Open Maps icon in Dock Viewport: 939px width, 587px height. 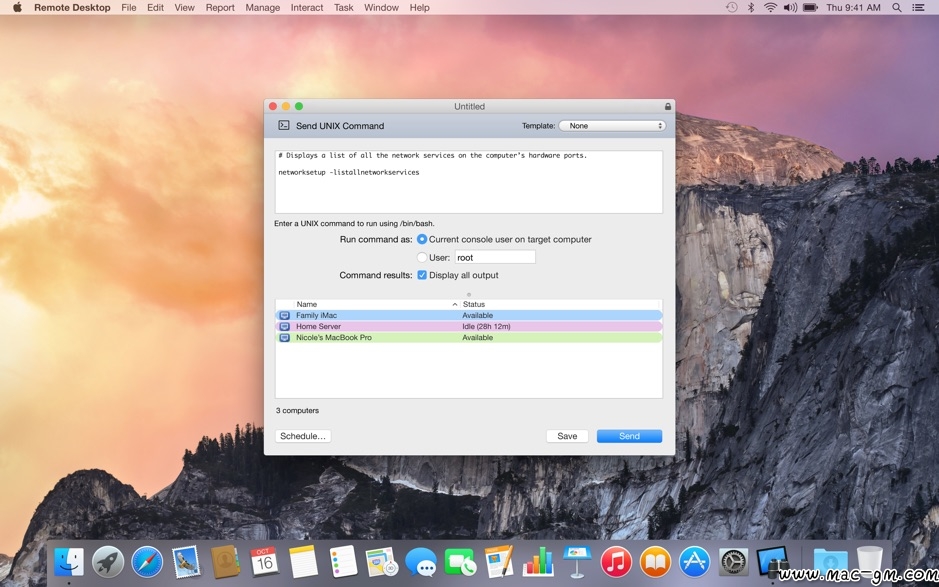pos(381,562)
